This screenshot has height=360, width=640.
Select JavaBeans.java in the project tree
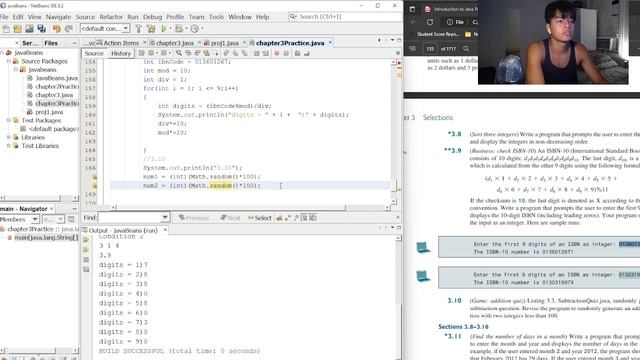(56, 78)
